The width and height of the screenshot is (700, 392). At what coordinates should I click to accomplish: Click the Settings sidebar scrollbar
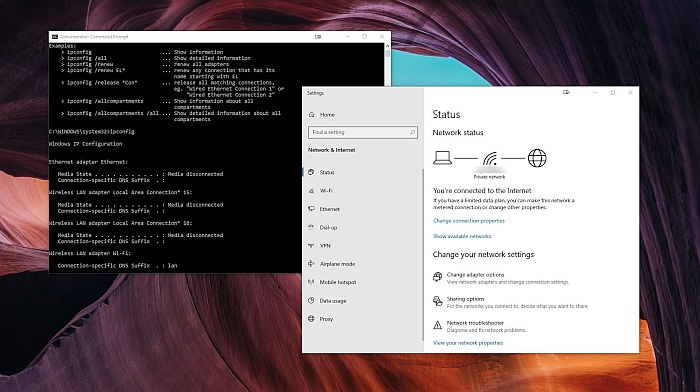coord(423,254)
